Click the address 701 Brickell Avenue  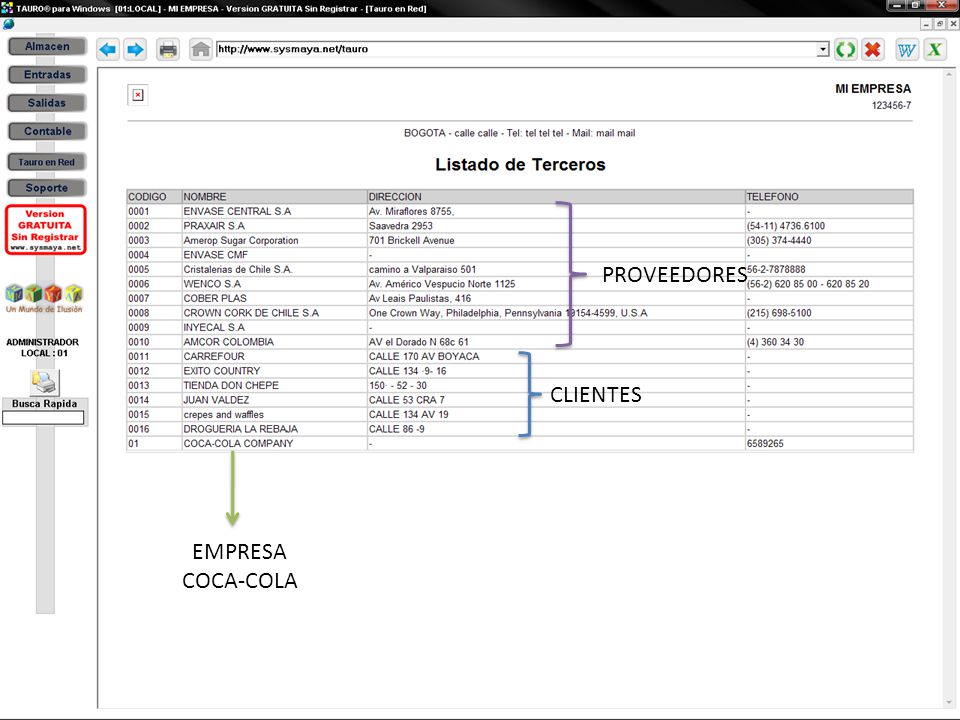(x=411, y=241)
